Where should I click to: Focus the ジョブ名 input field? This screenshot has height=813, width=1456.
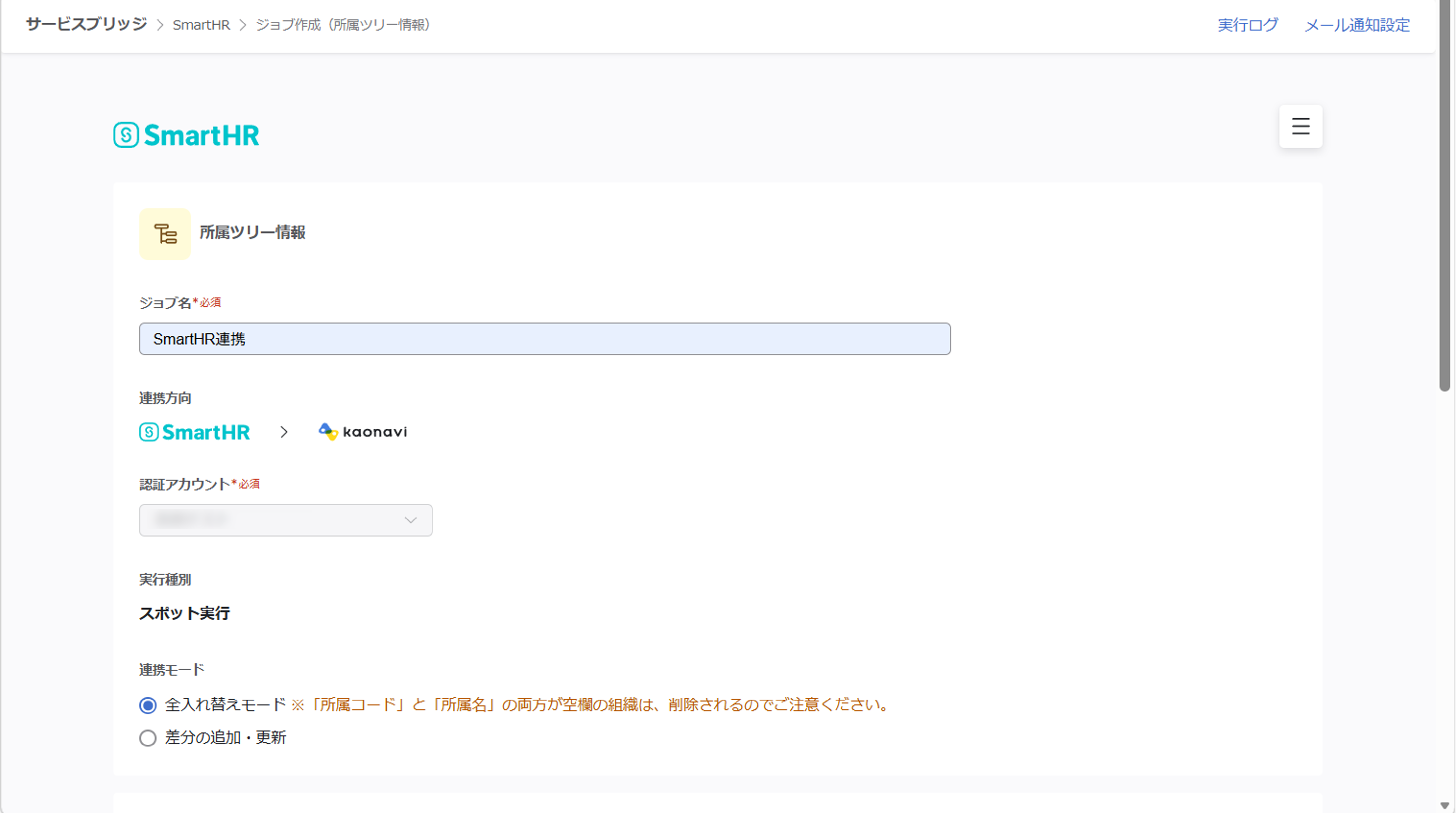click(x=545, y=339)
